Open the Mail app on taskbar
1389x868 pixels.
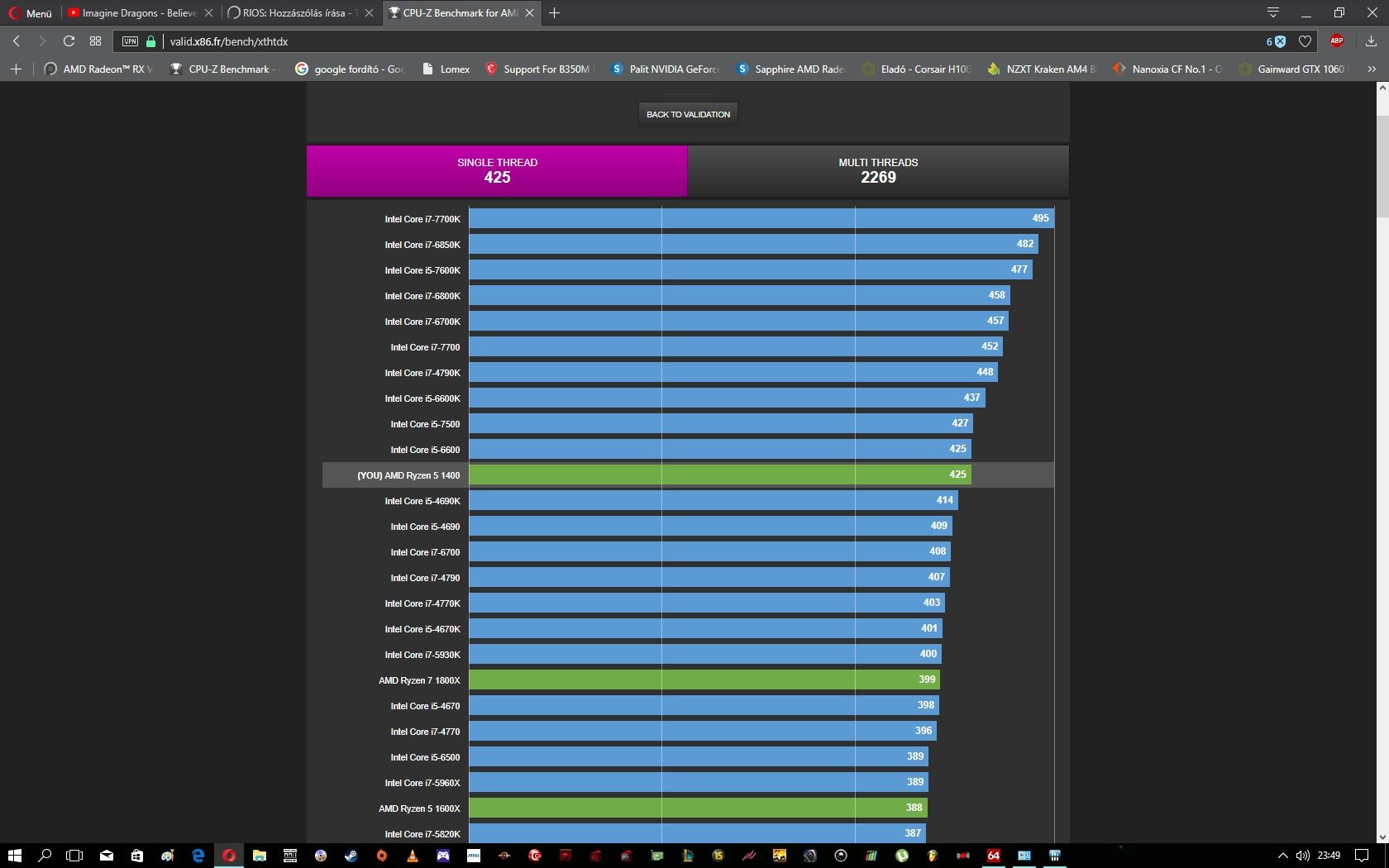[106, 856]
